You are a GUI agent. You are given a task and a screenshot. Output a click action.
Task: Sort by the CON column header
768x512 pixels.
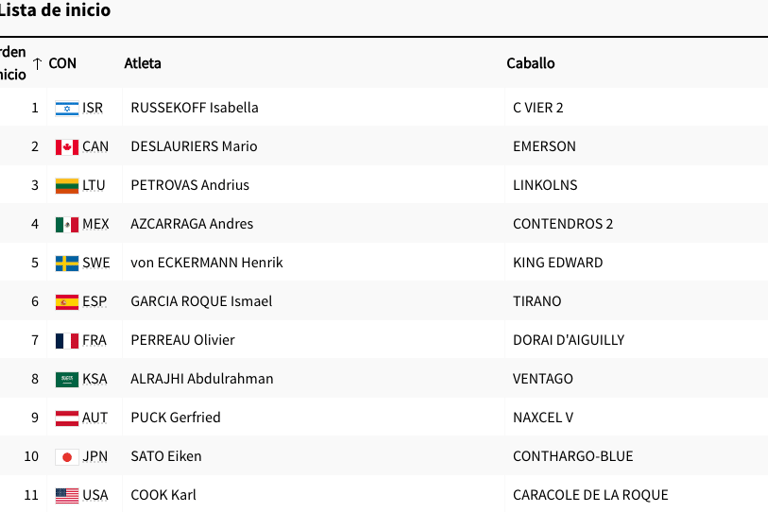pos(62,63)
